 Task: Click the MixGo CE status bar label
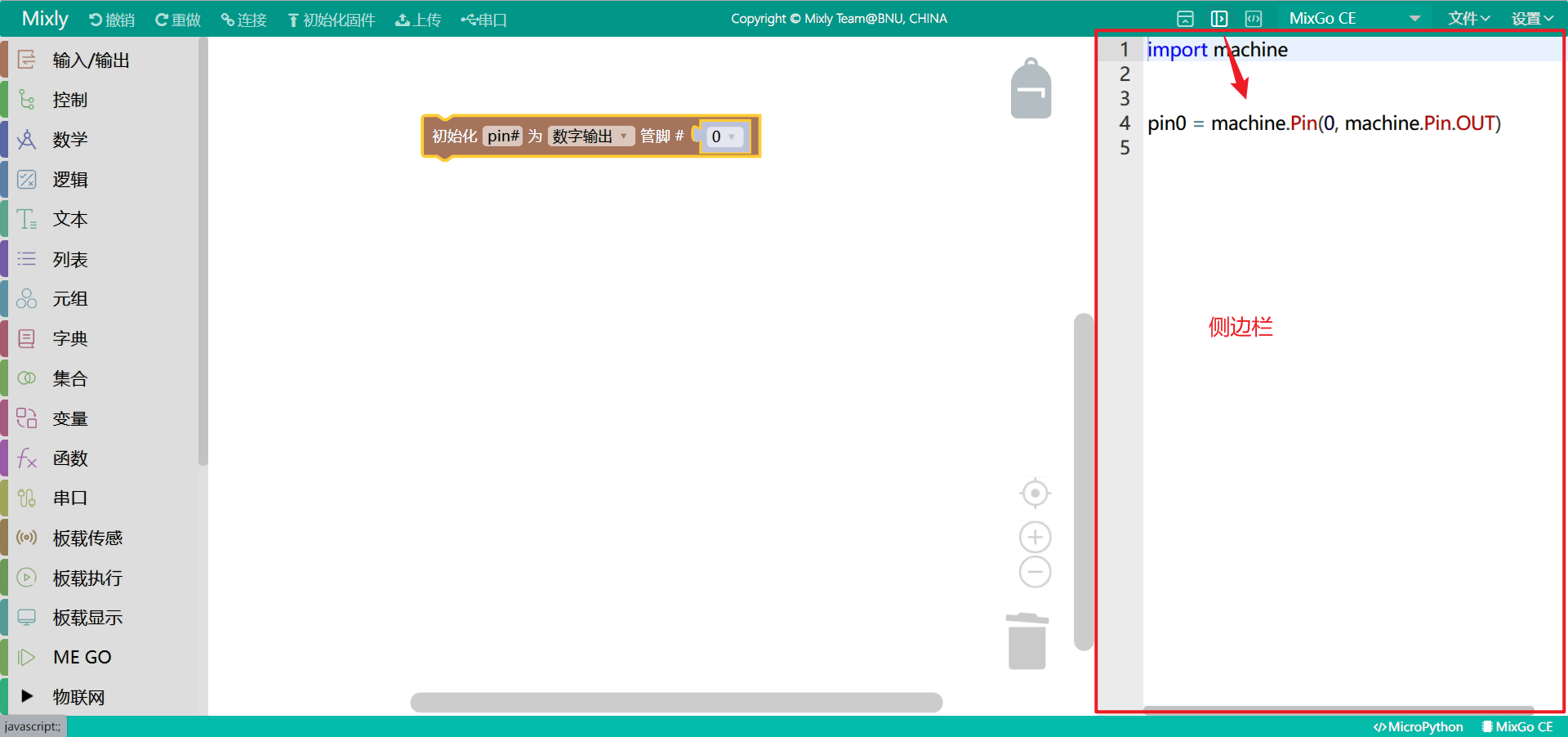(x=1517, y=726)
